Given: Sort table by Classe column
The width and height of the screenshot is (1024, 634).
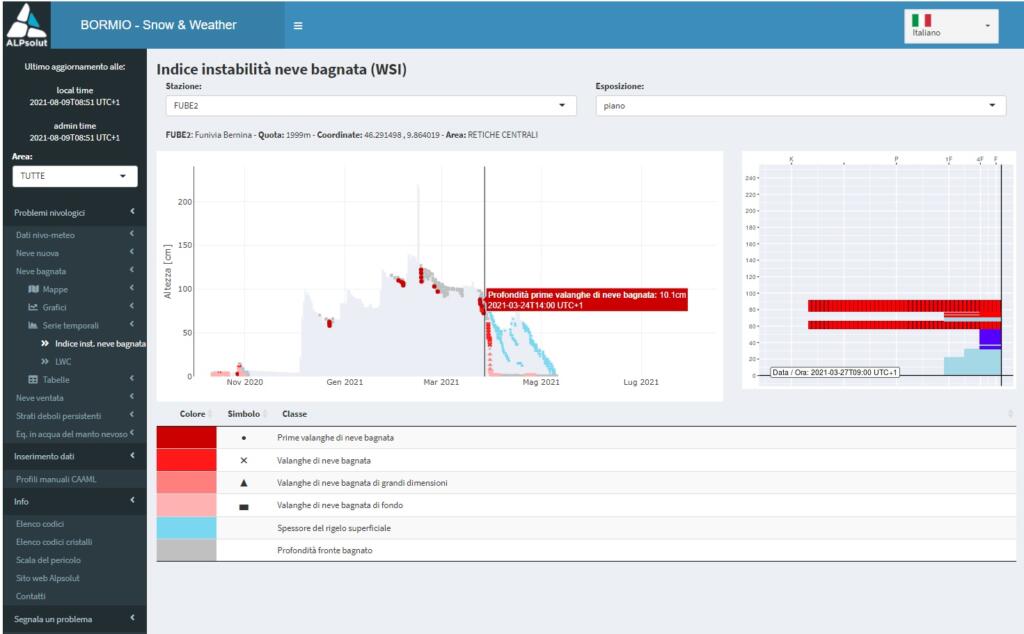Looking at the screenshot, I should click(295, 414).
